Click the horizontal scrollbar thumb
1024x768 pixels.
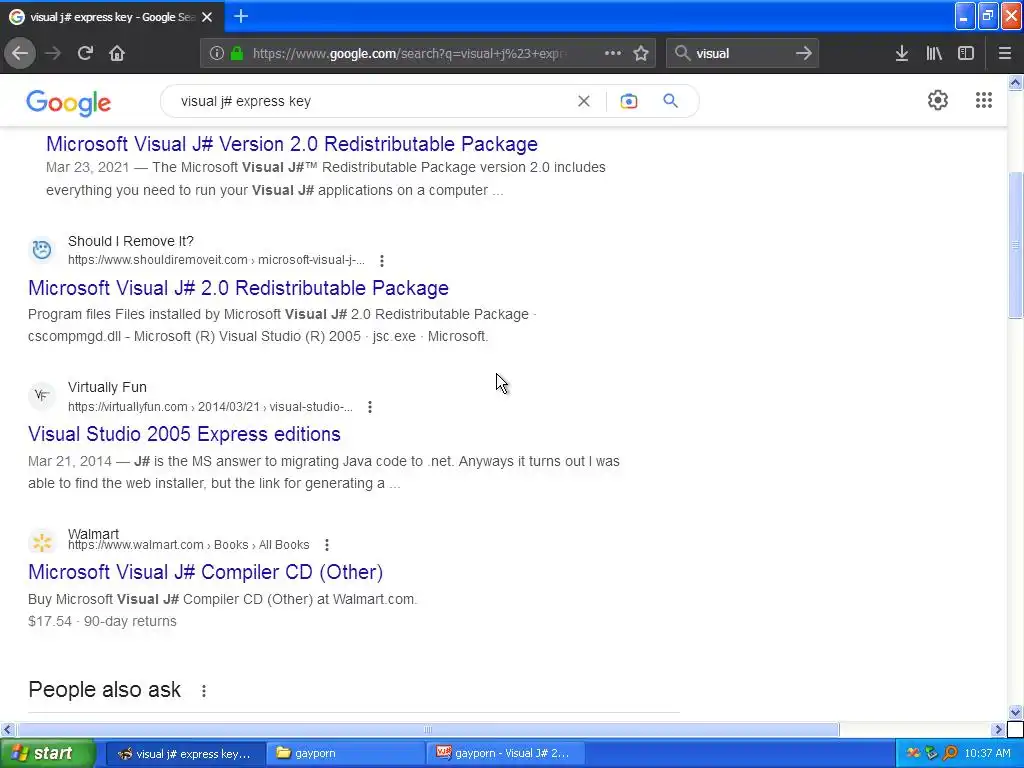pyautogui.click(x=428, y=729)
